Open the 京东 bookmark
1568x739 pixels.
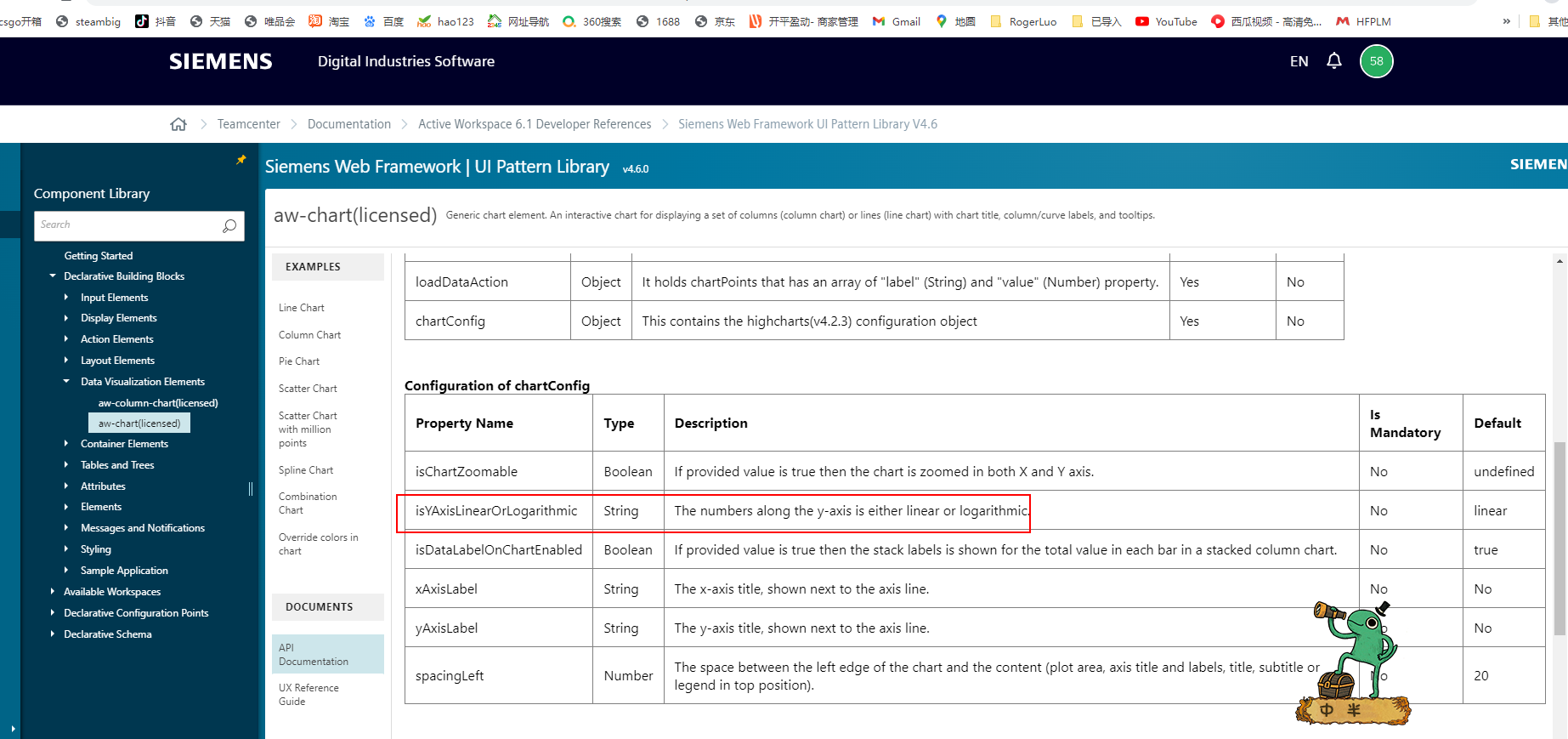[715, 21]
